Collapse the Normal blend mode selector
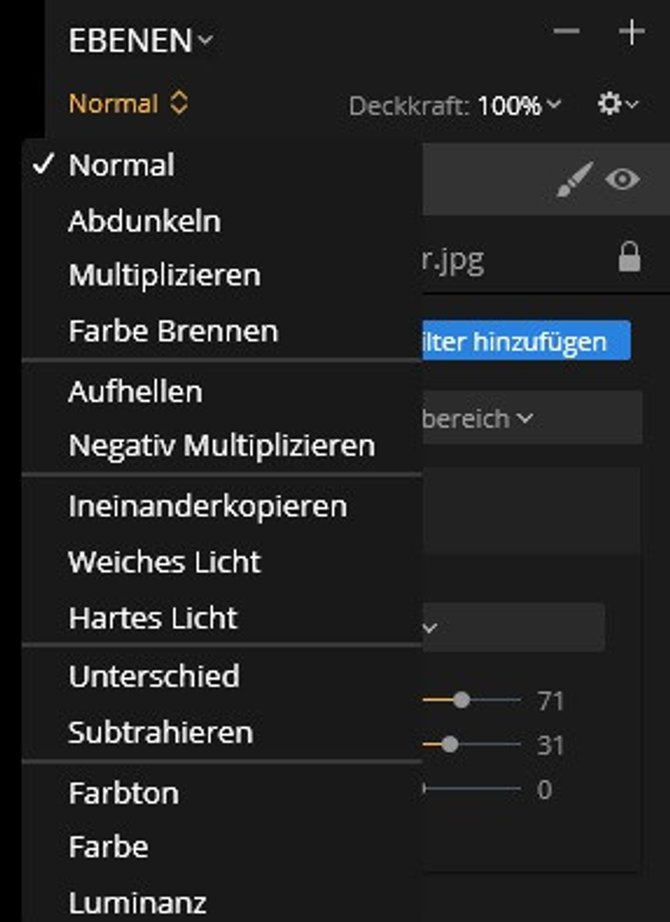 (x=129, y=104)
